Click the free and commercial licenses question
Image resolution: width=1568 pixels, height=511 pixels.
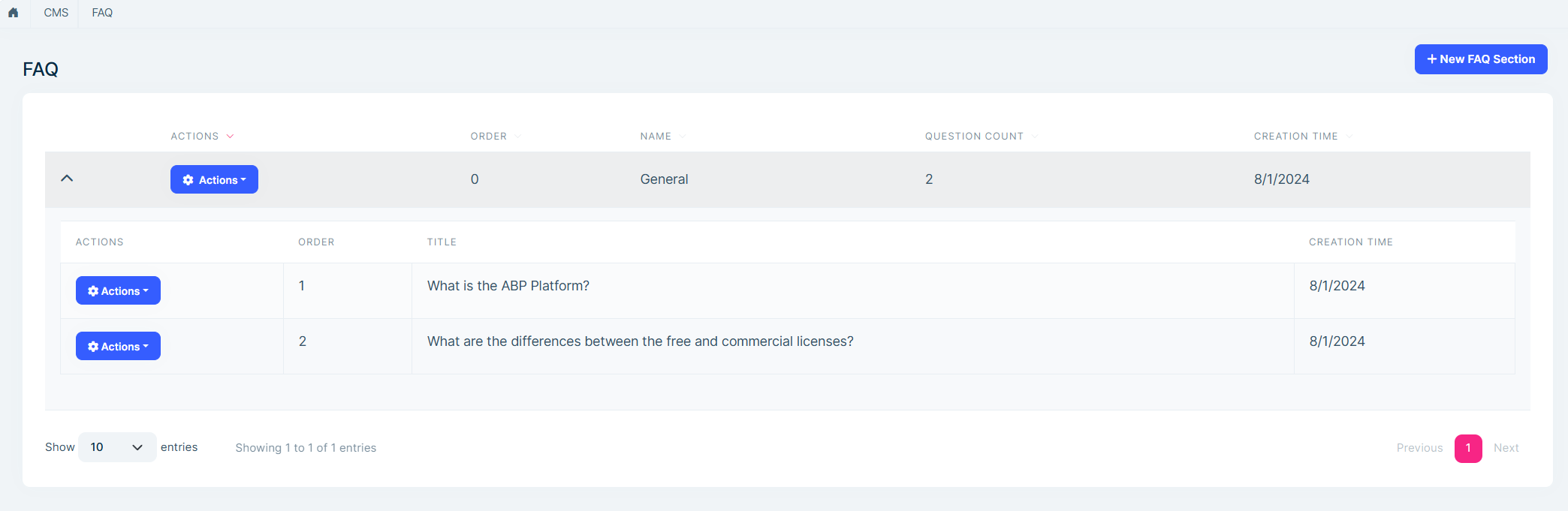coord(640,341)
